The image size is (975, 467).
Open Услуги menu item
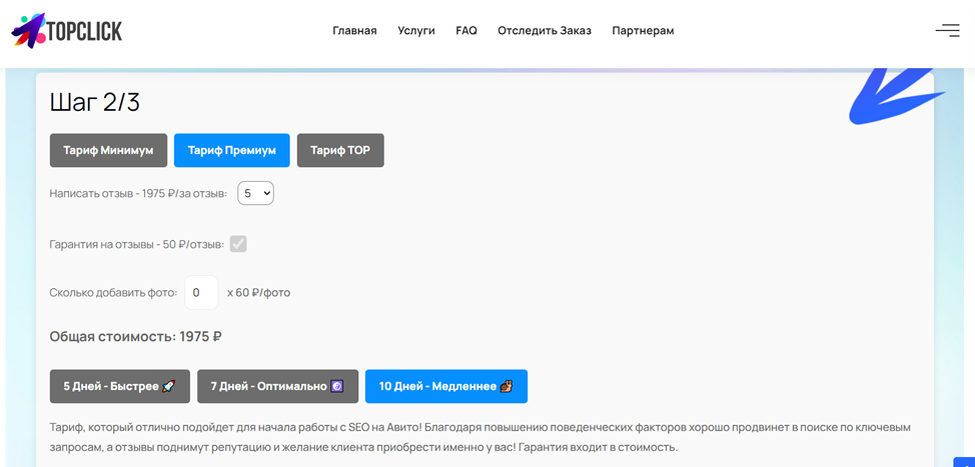point(416,30)
